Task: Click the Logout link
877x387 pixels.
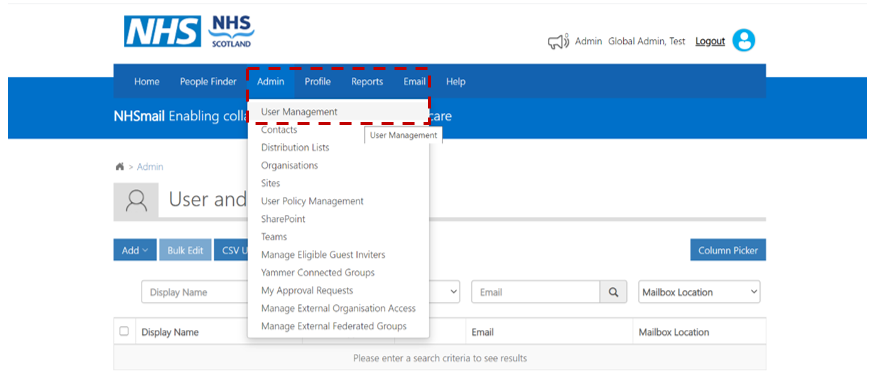Action: point(710,41)
